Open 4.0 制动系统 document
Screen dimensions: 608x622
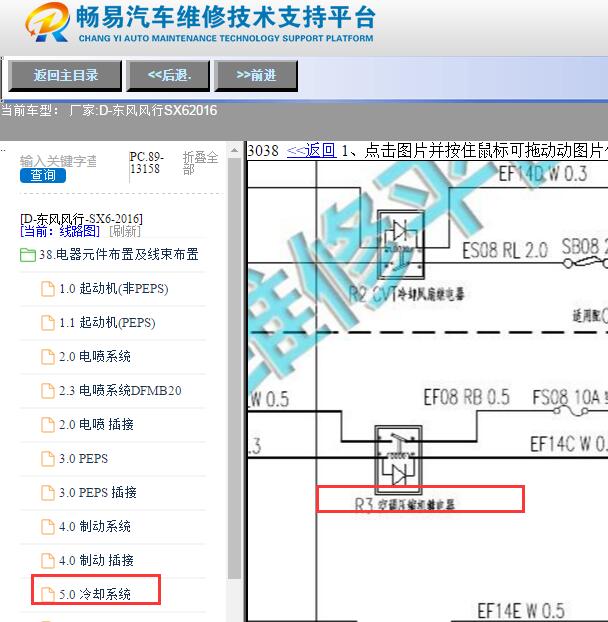[95, 527]
